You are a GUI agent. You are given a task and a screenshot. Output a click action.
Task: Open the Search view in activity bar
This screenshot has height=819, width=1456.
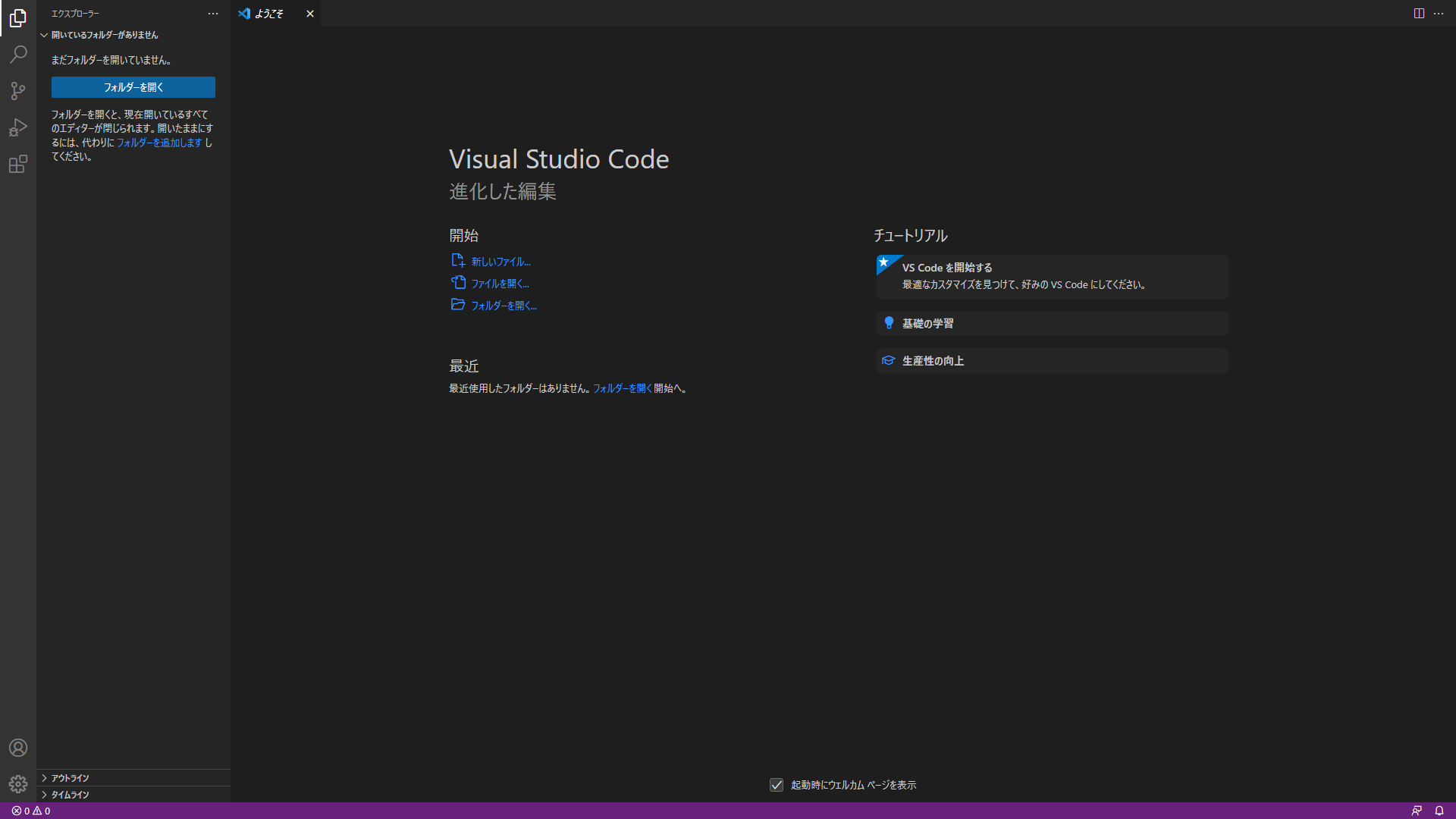click(18, 55)
